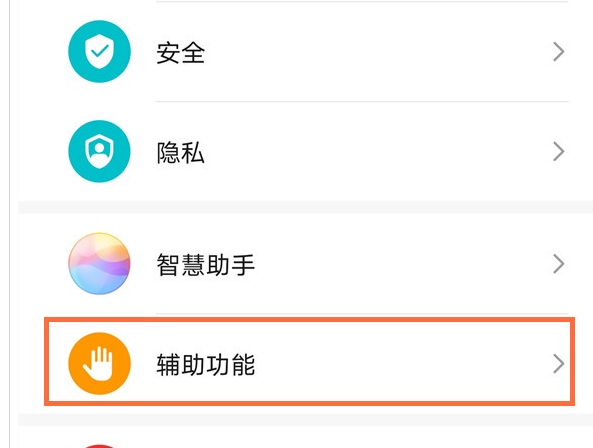Screen dimensions: 593x448
Task: Select the 智慧助手 text label
Action: (x=206, y=265)
